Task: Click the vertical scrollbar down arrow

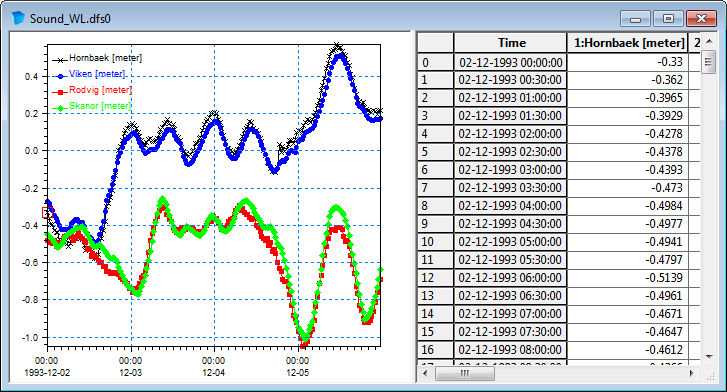Action: (x=709, y=356)
